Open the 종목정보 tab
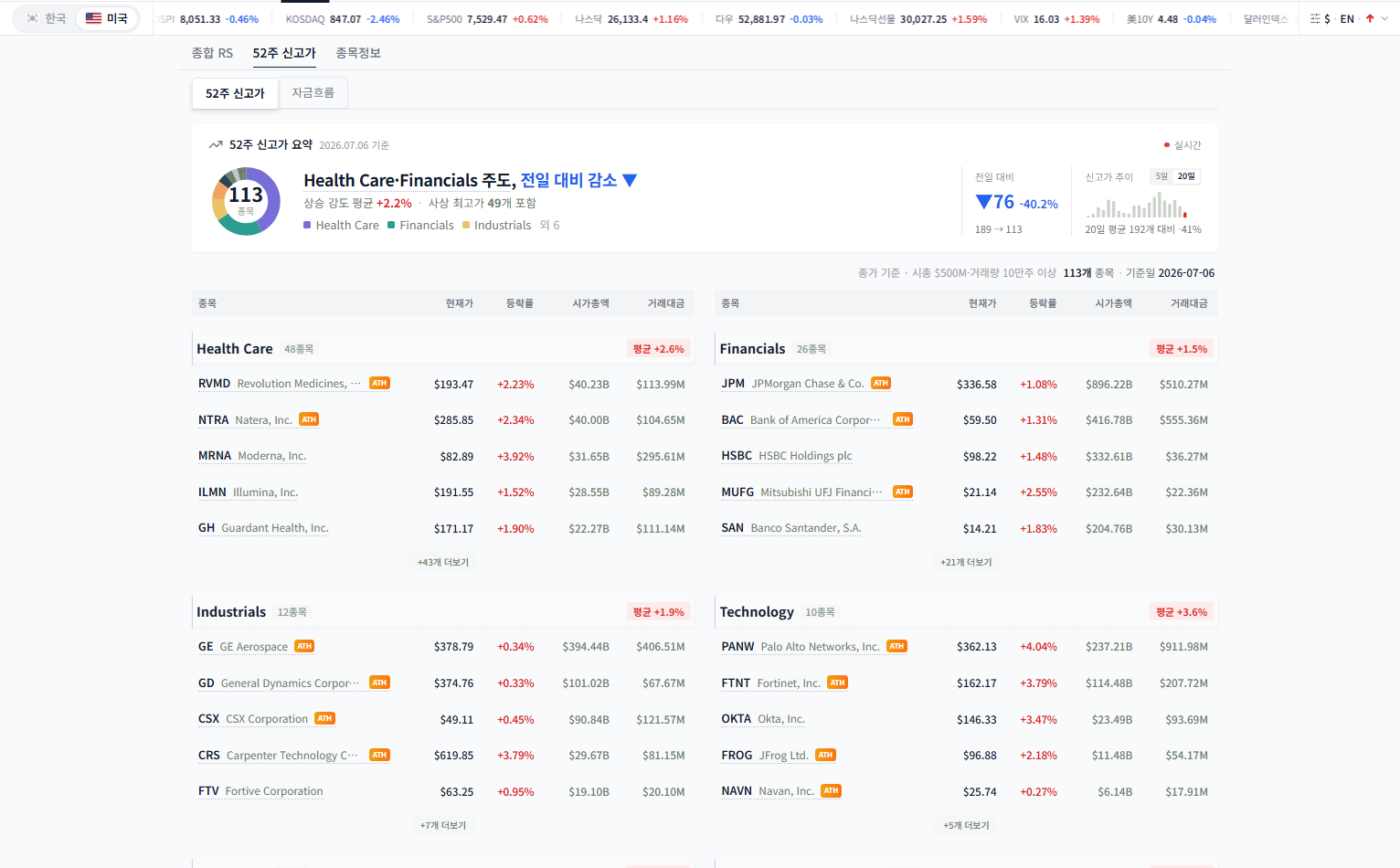 tap(358, 53)
